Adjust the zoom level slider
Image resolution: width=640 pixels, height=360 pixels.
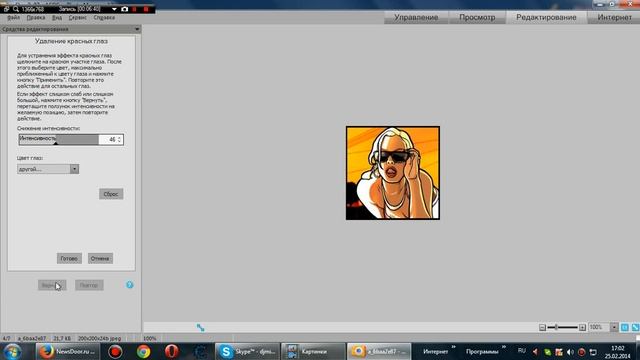tap(562, 327)
